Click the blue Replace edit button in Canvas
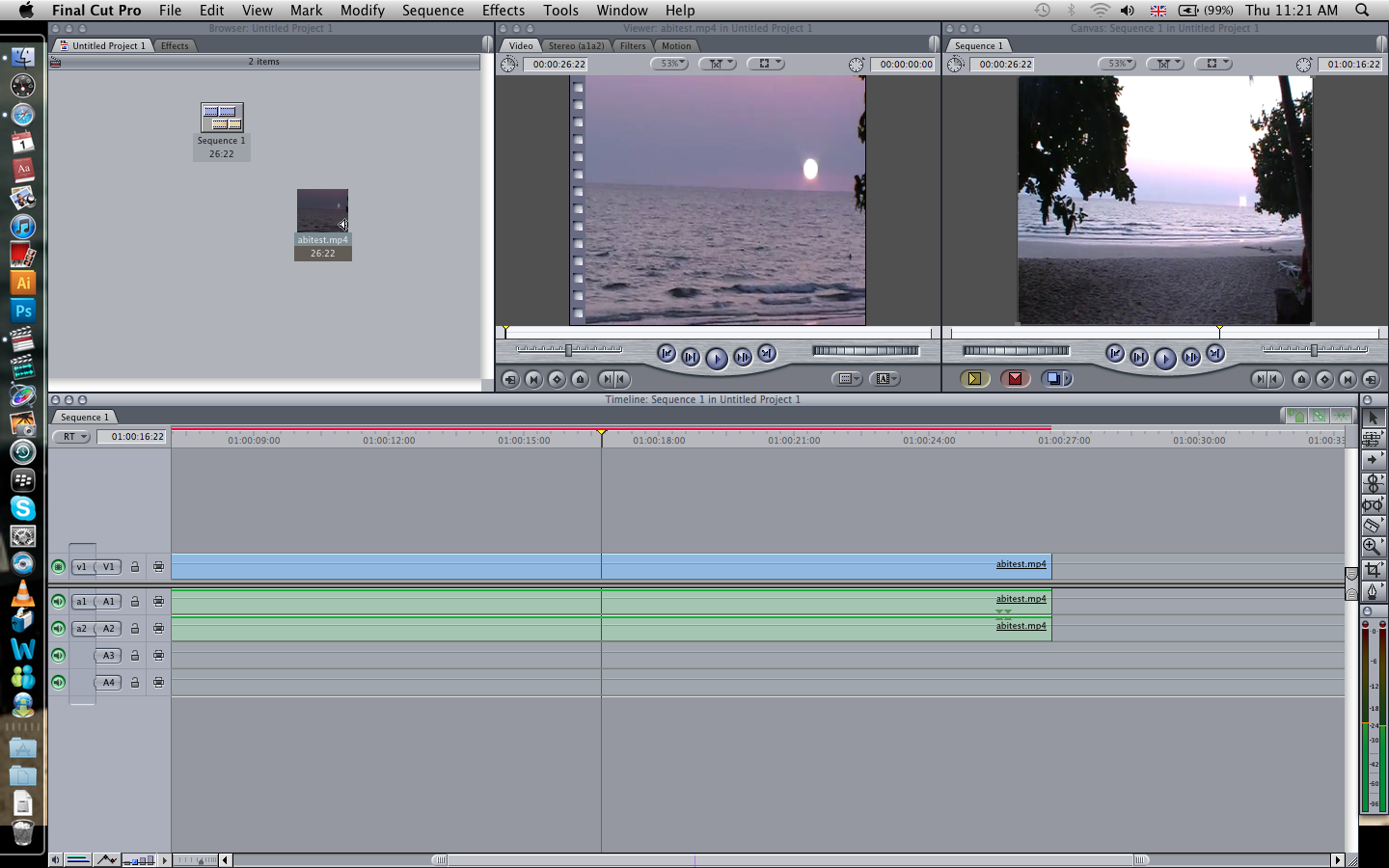Screen dimensions: 1389x868 (x=1056, y=379)
